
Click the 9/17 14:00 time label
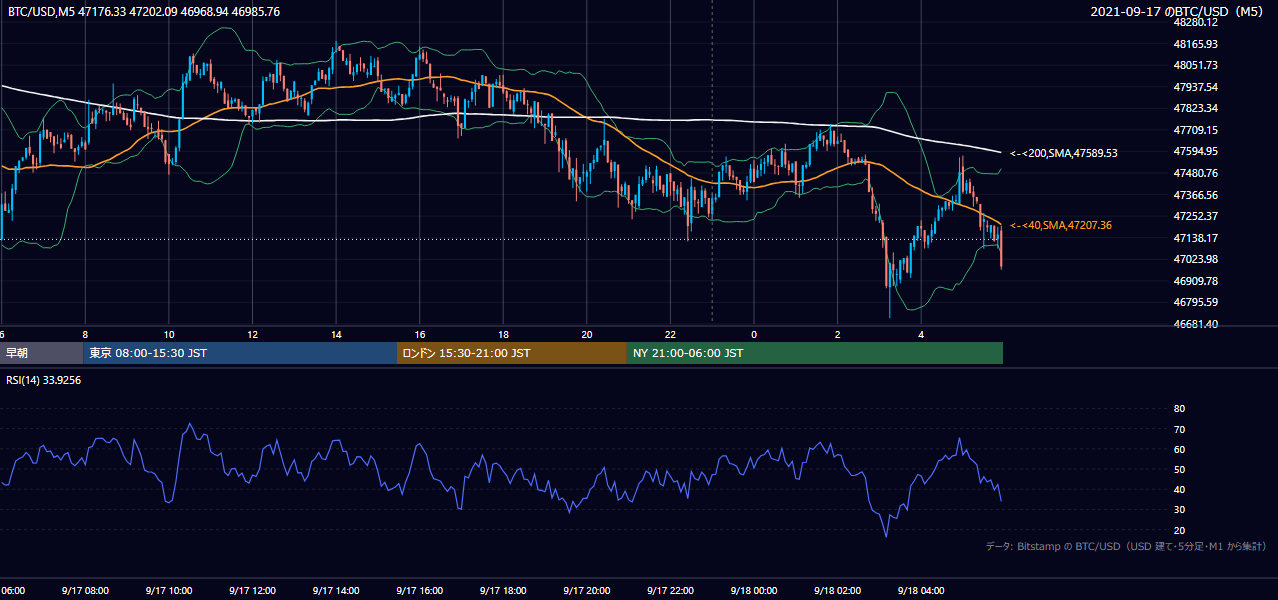click(x=336, y=591)
